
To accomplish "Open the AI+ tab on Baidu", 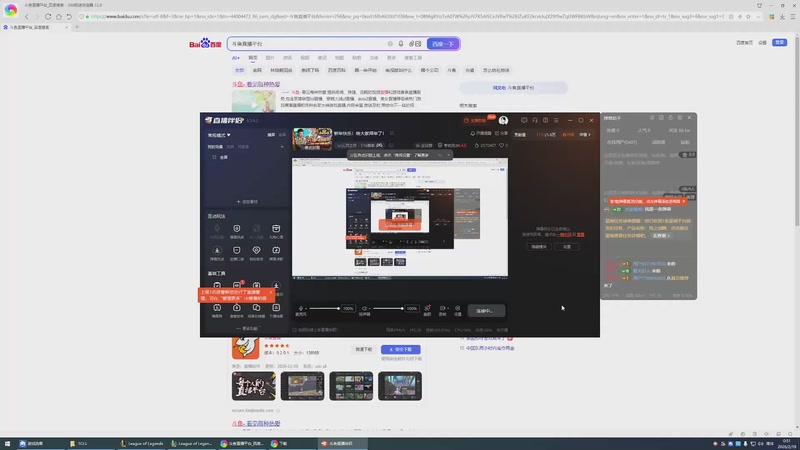I will pos(236,58).
